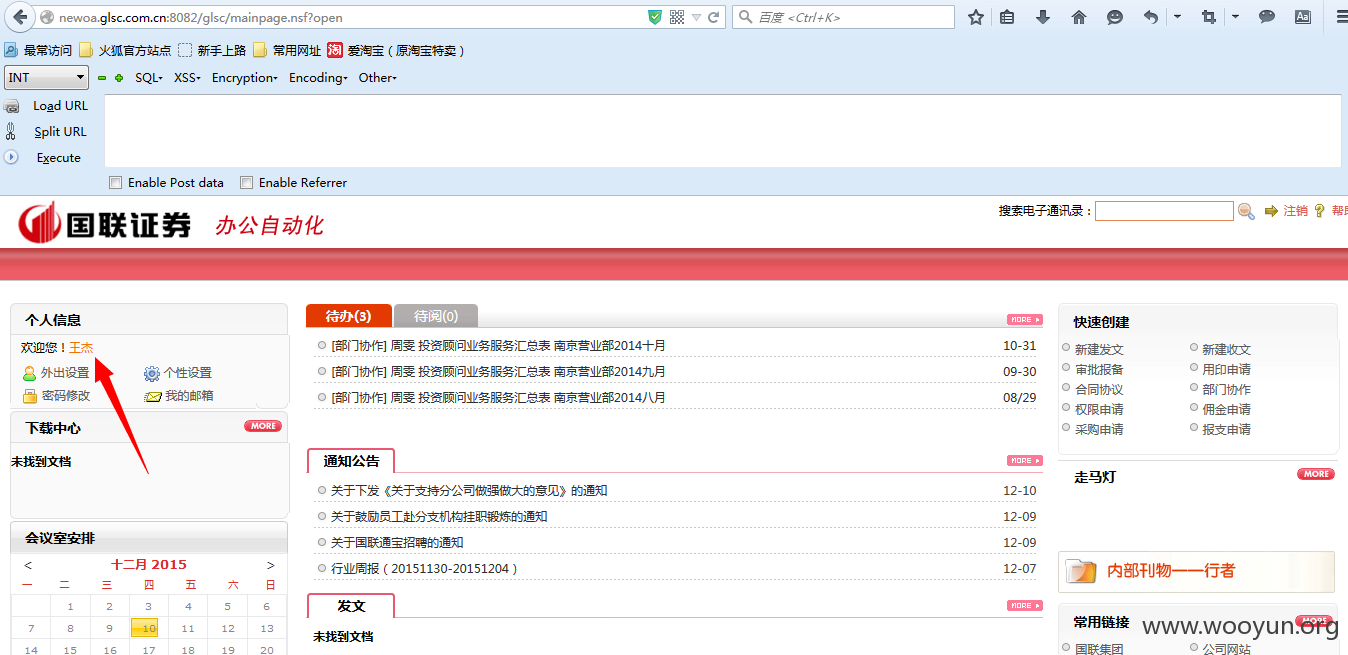Click the globe site identity icon
This screenshot has height=655, width=1348.
[46, 17]
